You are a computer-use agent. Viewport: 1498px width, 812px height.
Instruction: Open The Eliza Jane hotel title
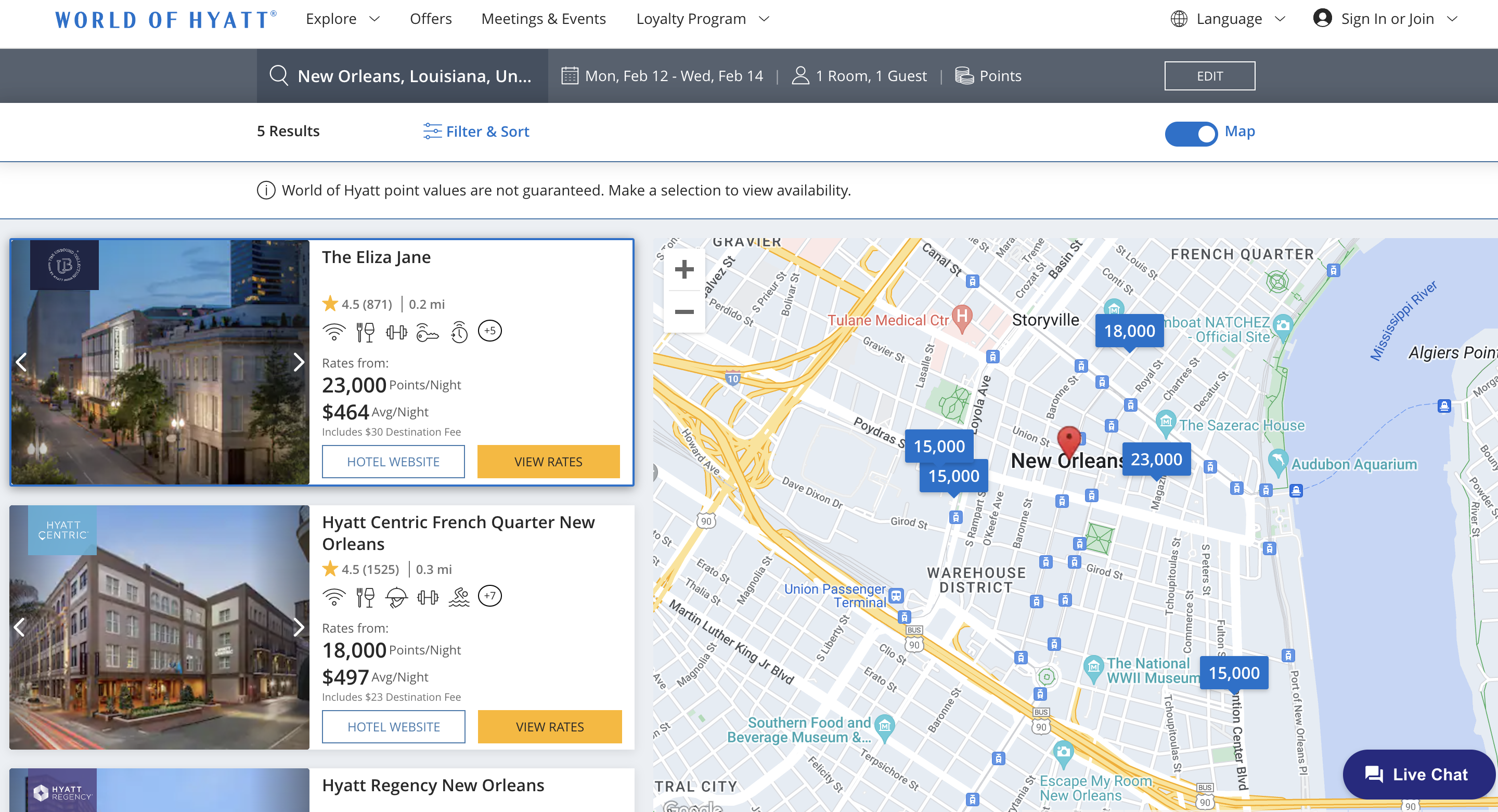click(x=376, y=257)
